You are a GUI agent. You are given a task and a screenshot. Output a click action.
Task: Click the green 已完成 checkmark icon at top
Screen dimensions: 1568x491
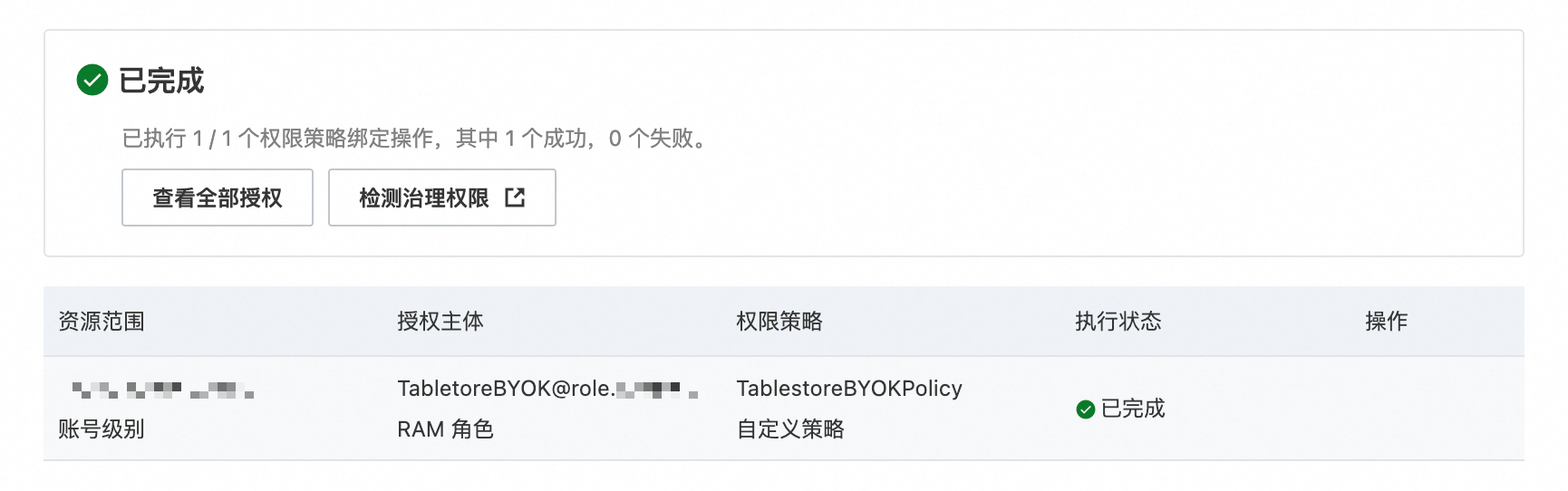point(92,80)
